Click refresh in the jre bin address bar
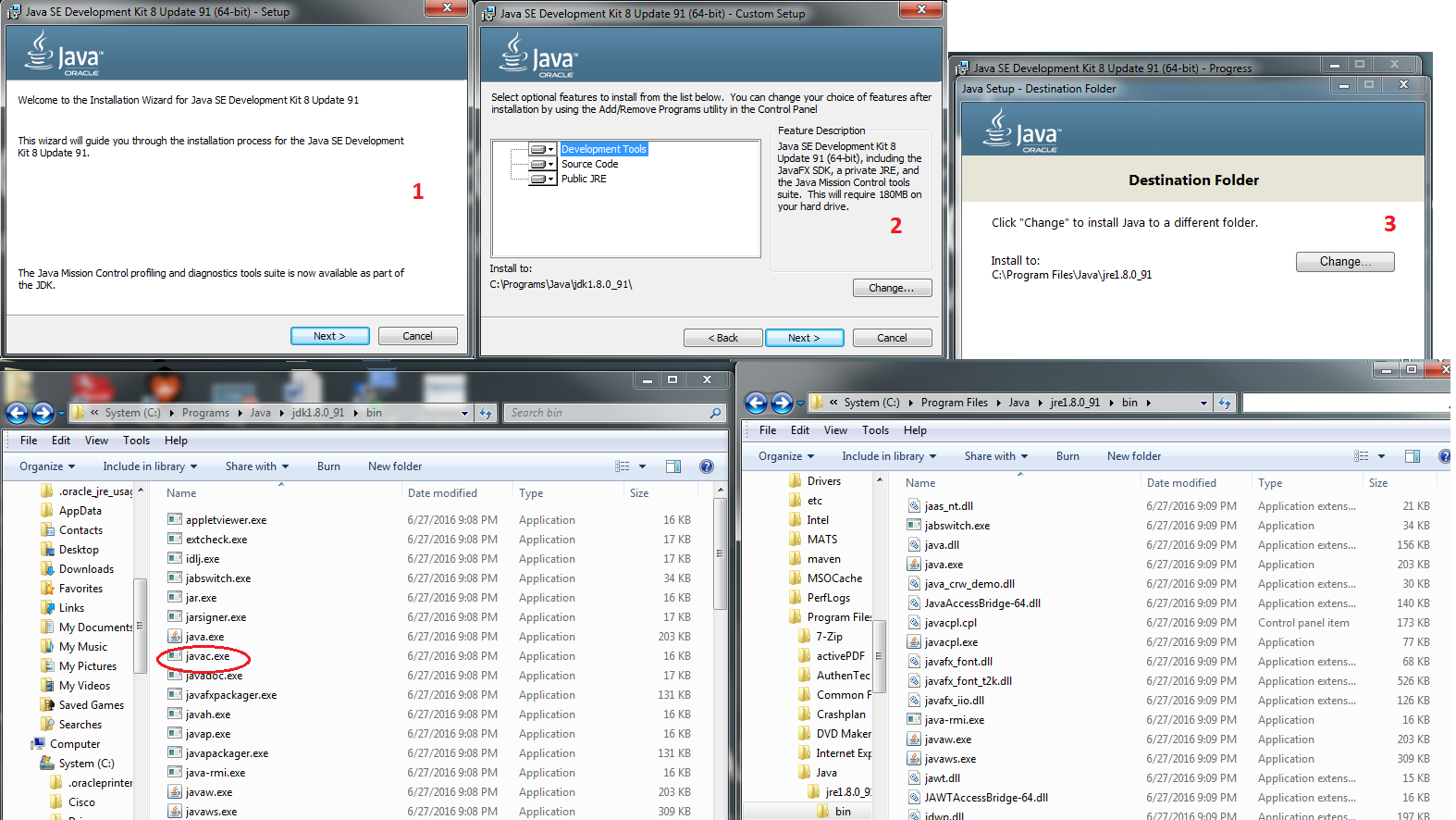The width and height of the screenshot is (1456, 820). pyautogui.click(x=1225, y=403)
